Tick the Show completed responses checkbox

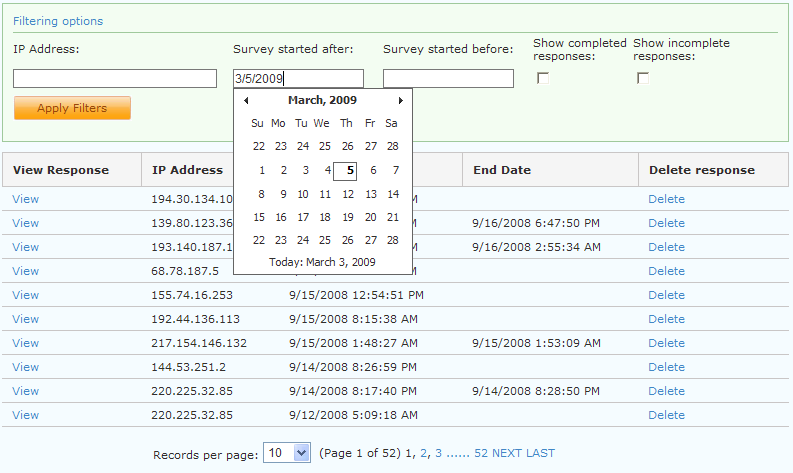coord(543,79)
